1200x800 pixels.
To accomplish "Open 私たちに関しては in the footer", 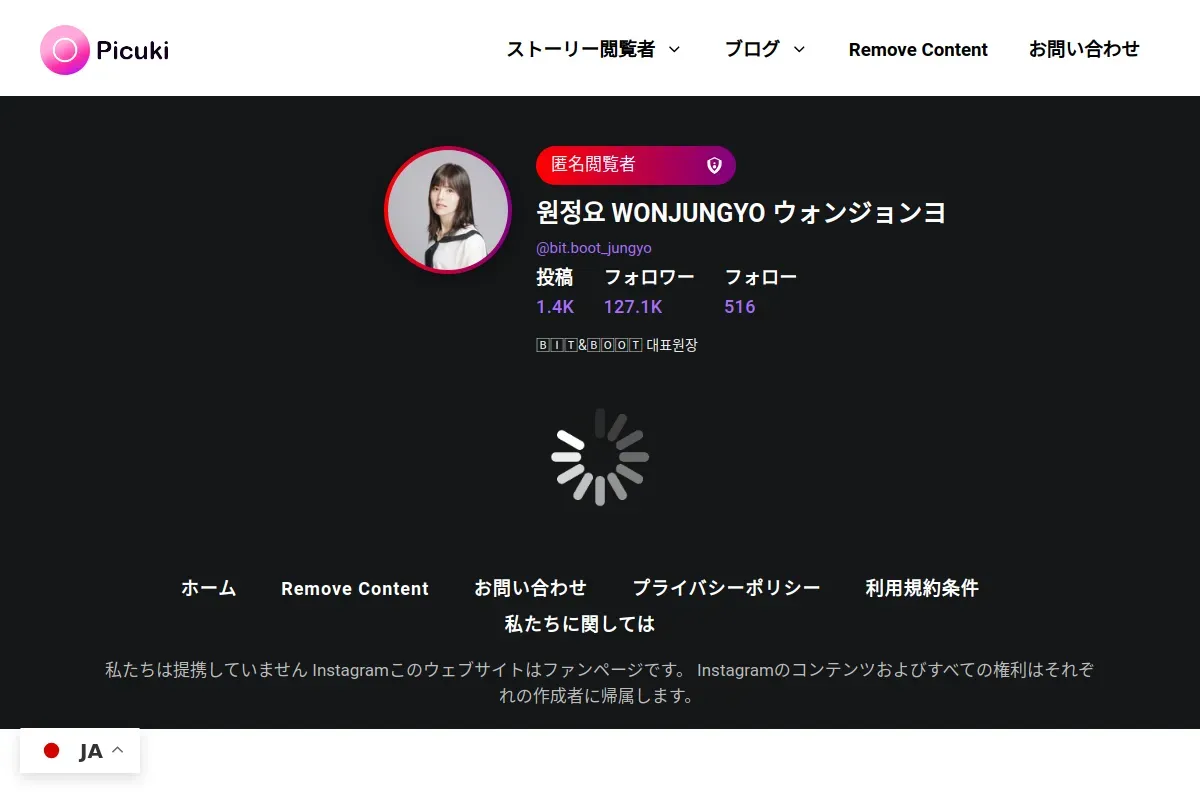I will pyautogui.click(x=580, y=624).
